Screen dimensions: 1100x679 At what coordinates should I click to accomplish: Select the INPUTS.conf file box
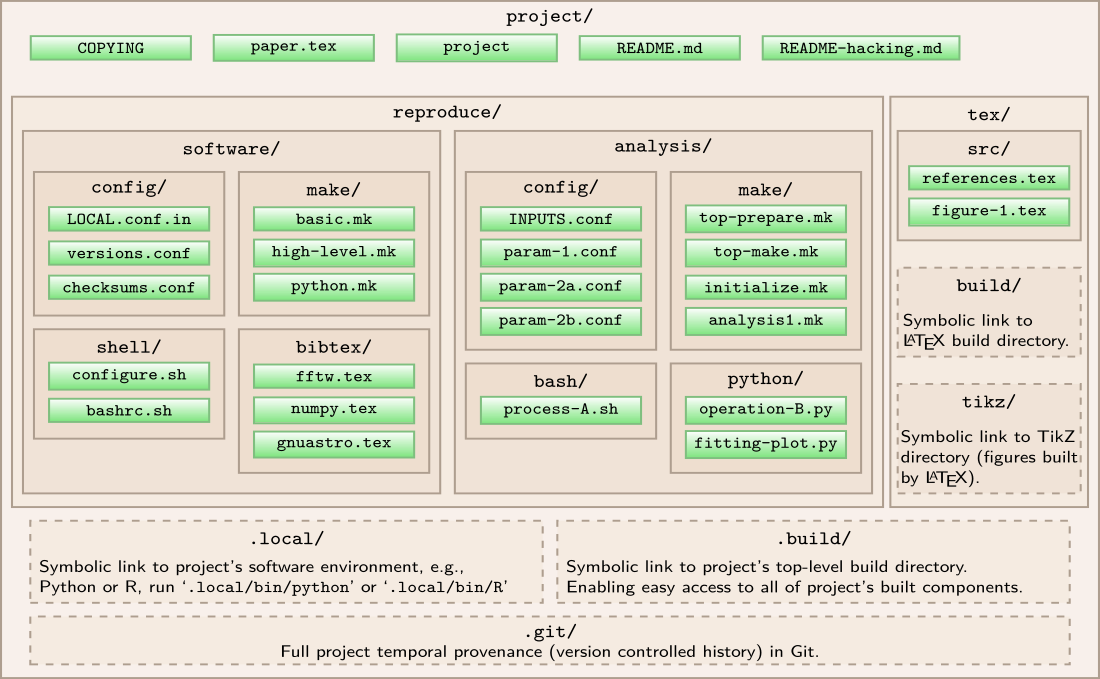(x=560, y=219)
